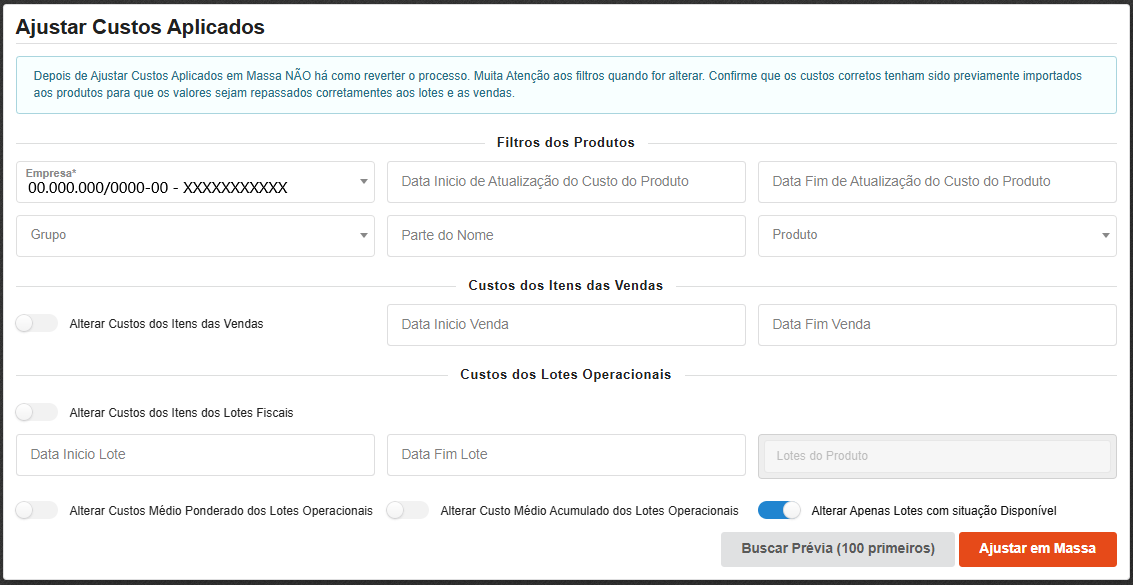Click the Data Fim de Atualização do Custo field
This screenshot has width=1133, height=585.
click(x=937, y=181)
